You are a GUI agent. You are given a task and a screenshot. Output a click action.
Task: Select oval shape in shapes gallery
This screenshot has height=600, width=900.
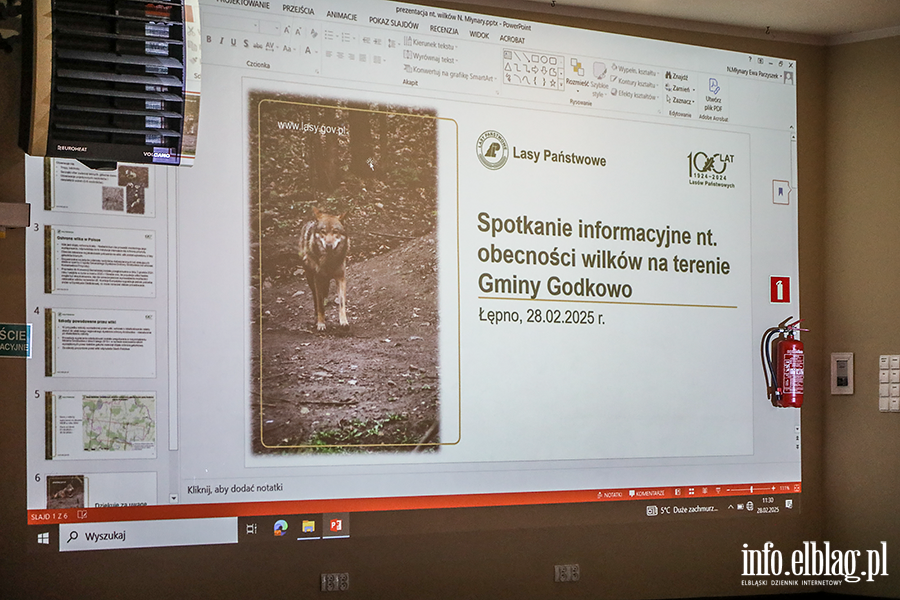pyautogui.click(x=544, y=60)
